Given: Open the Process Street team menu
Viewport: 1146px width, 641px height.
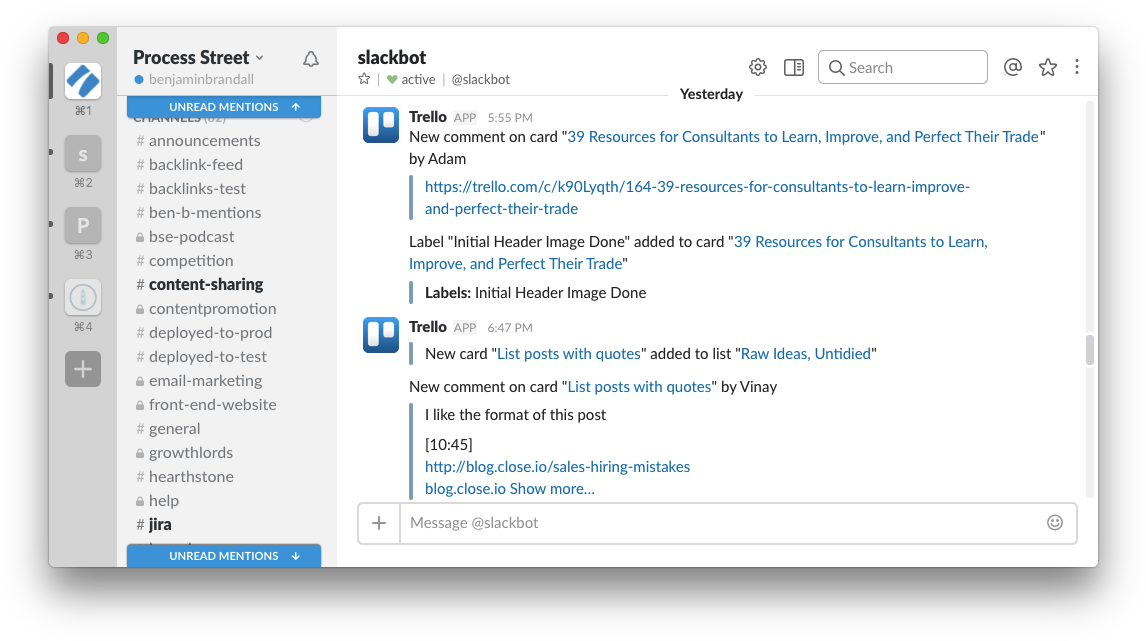Looking at the screenshot, I should 199,57.
